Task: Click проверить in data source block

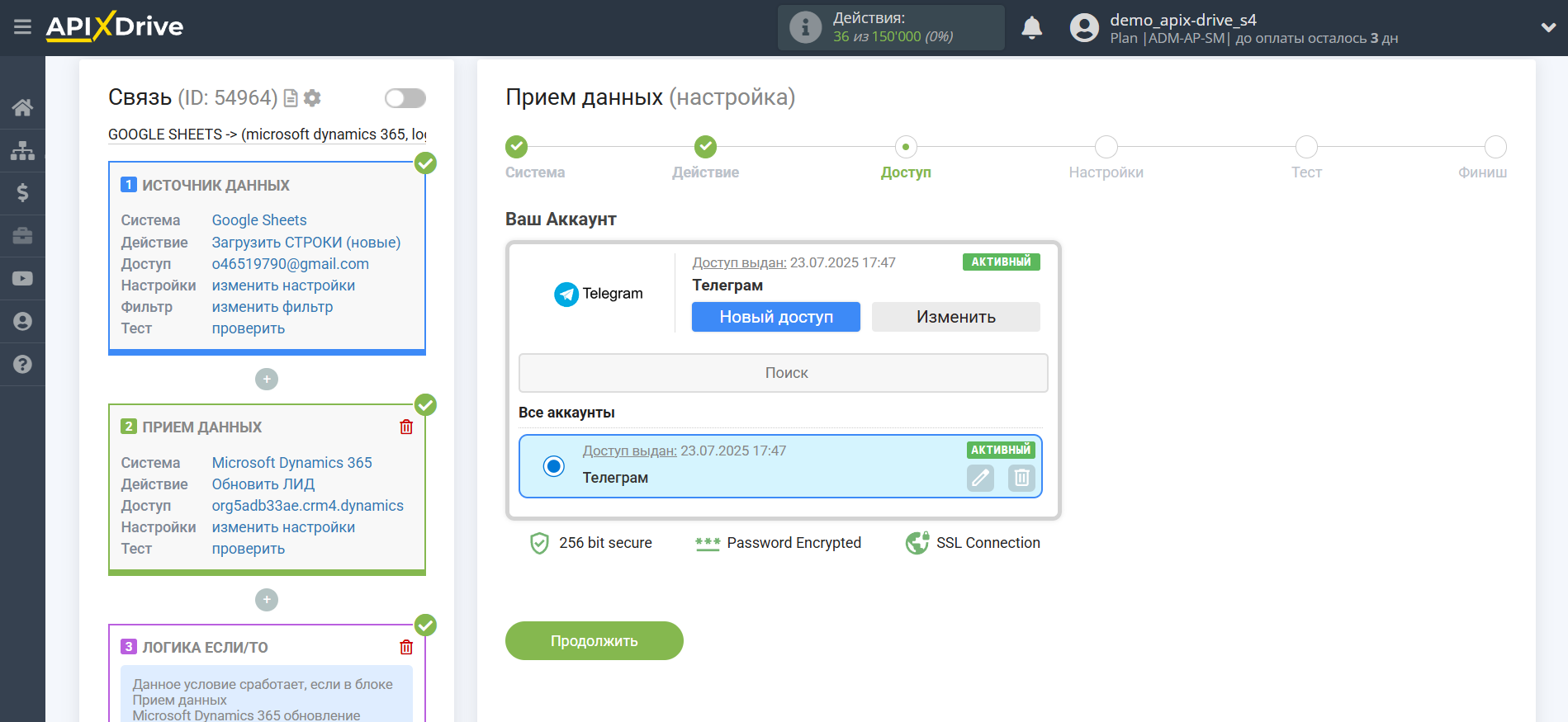Action: [x=249, y=328]
